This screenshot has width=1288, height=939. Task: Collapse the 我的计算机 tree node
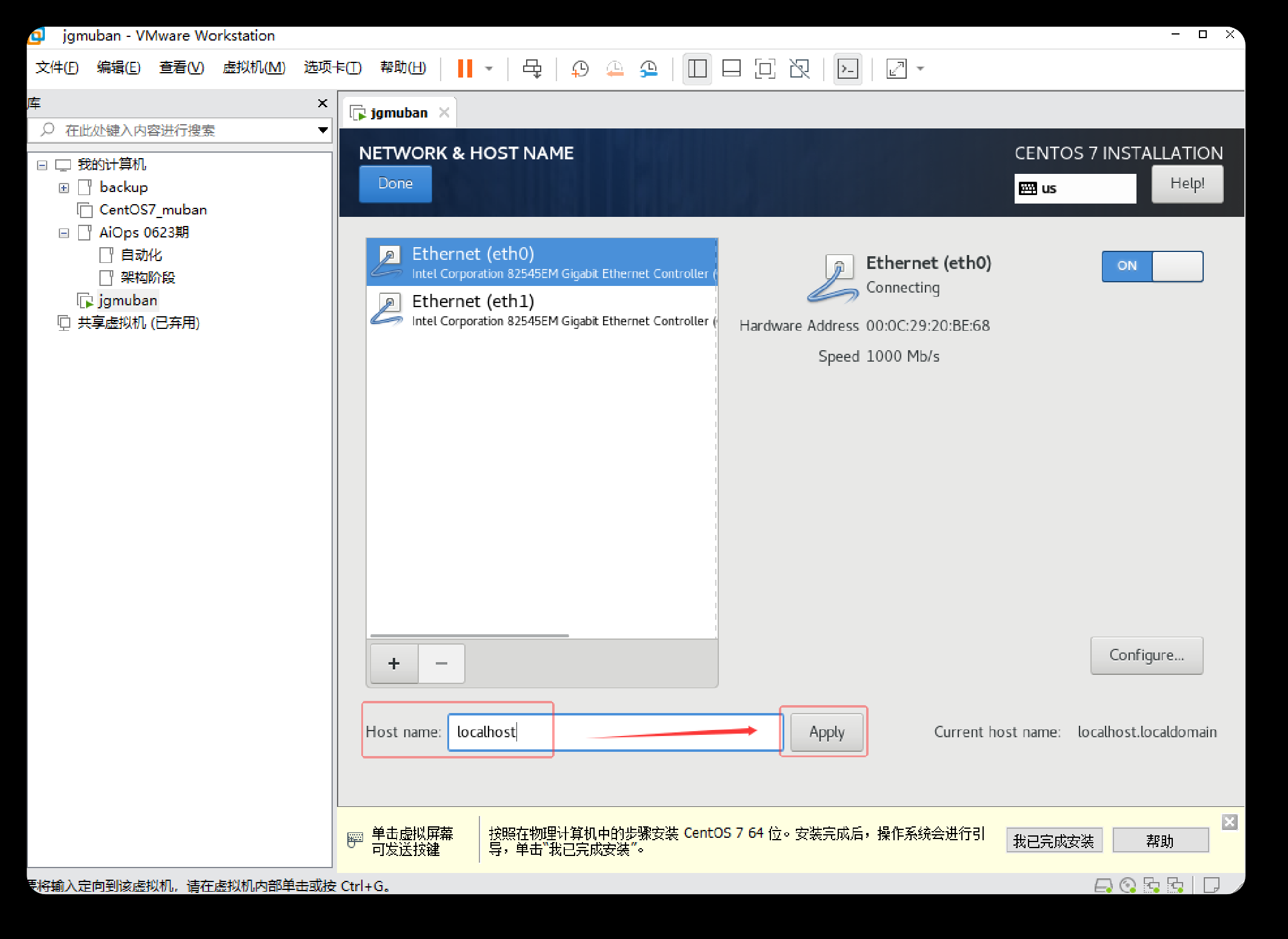[x=42, y=165]
